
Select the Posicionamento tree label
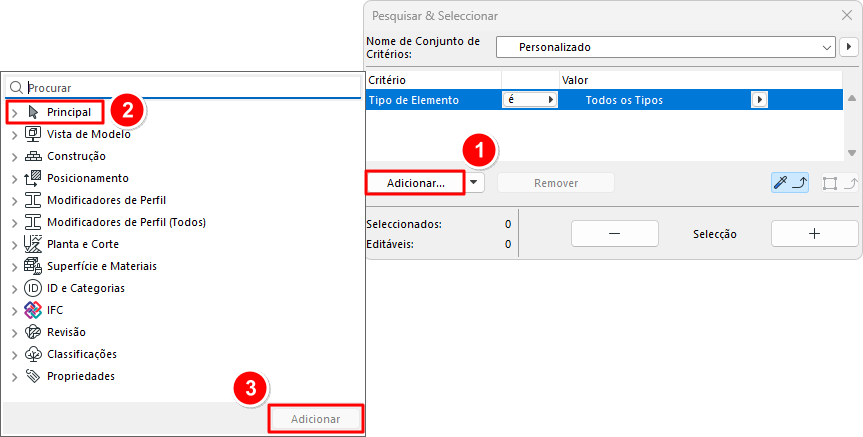[88, 178]
